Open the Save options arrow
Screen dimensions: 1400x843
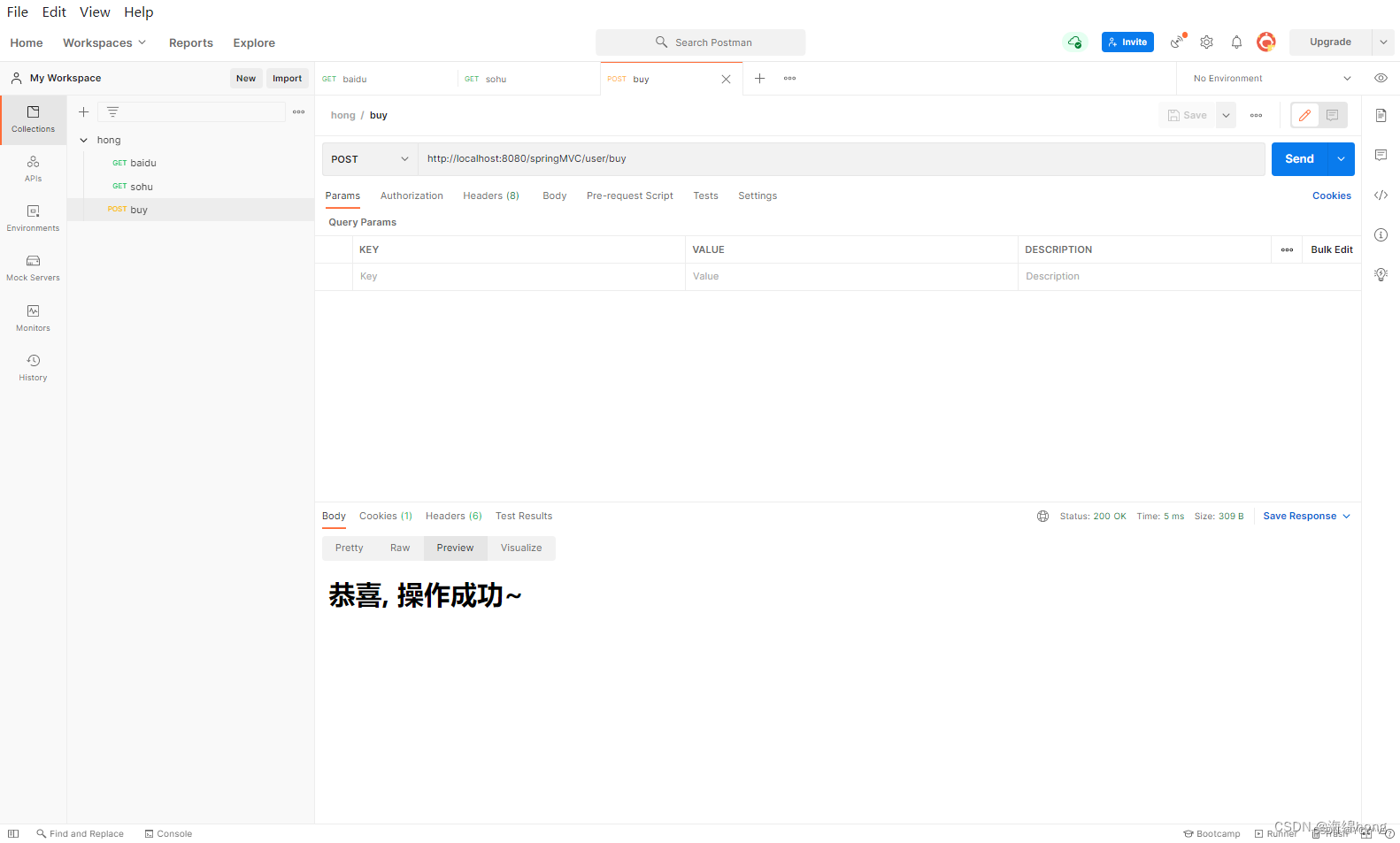point(1226,115)
